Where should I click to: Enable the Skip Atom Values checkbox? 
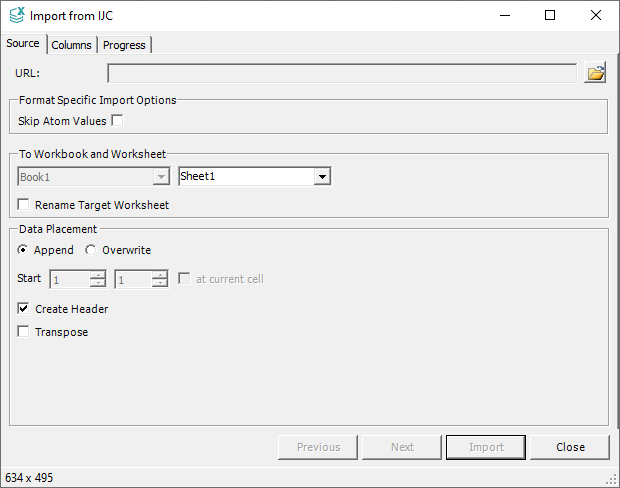(117, 121)
